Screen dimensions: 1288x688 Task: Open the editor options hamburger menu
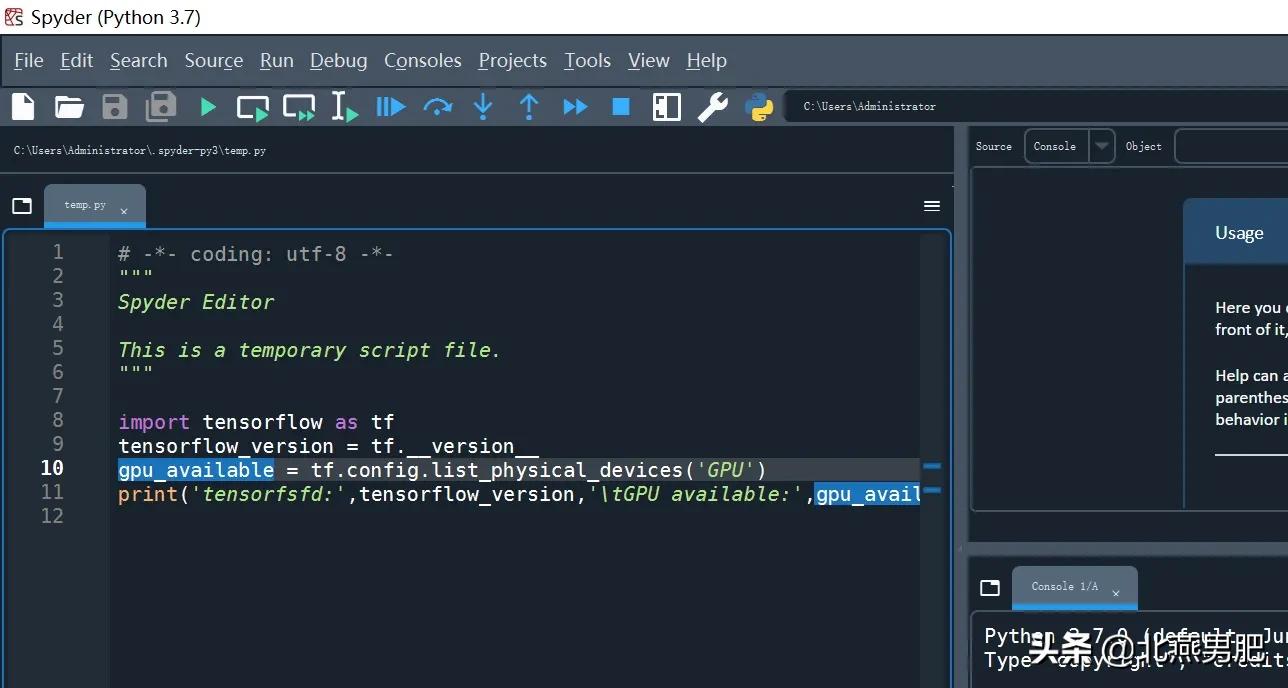[x=932, y=205]
